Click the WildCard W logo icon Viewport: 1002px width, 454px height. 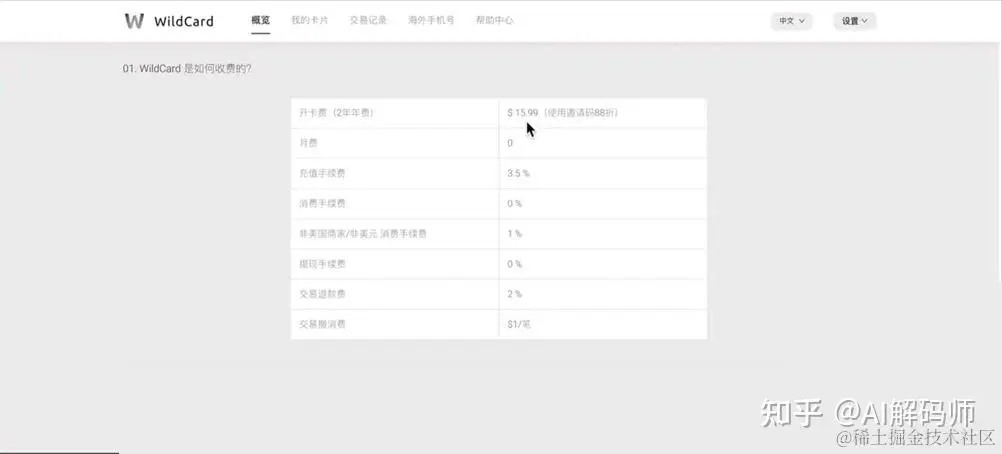pyautogui.click(x=134, y=20)
